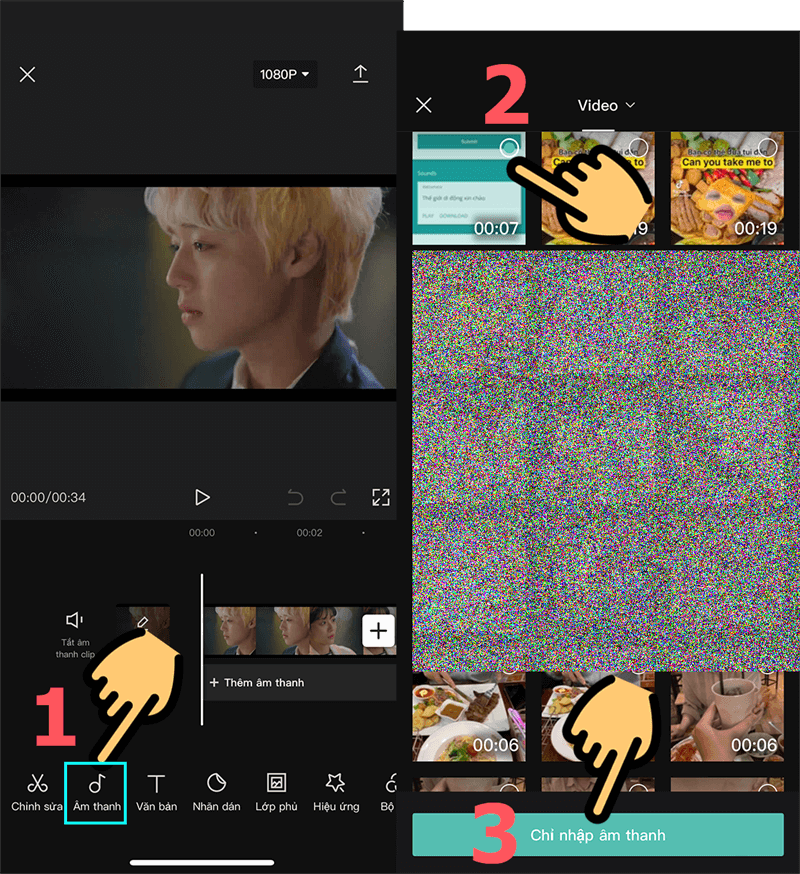Open the Hiệu ứng effects tool
Screen dimensions: 800x874
tap(336, 791)
